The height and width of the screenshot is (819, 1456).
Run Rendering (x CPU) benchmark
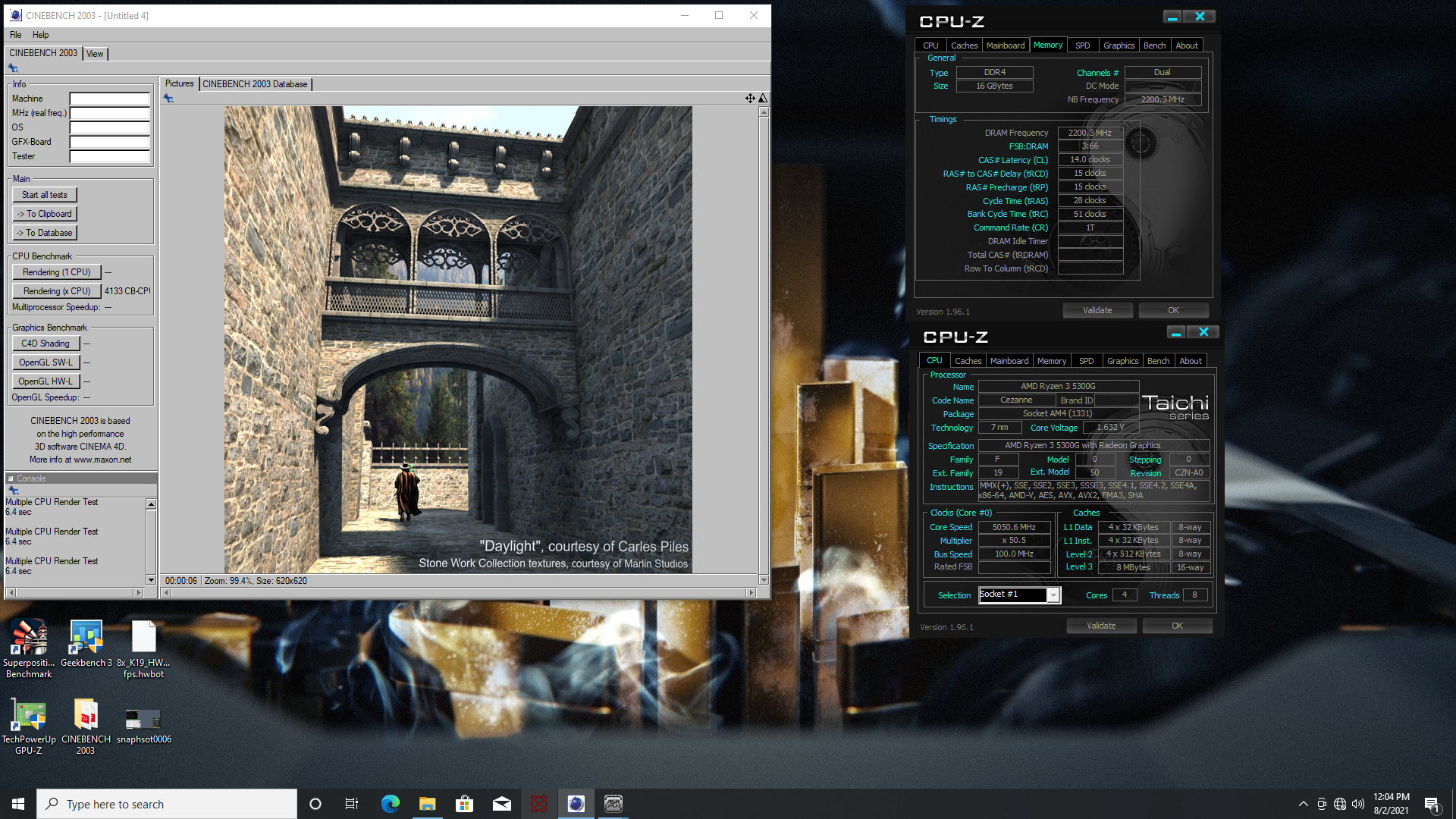(57, 291)
